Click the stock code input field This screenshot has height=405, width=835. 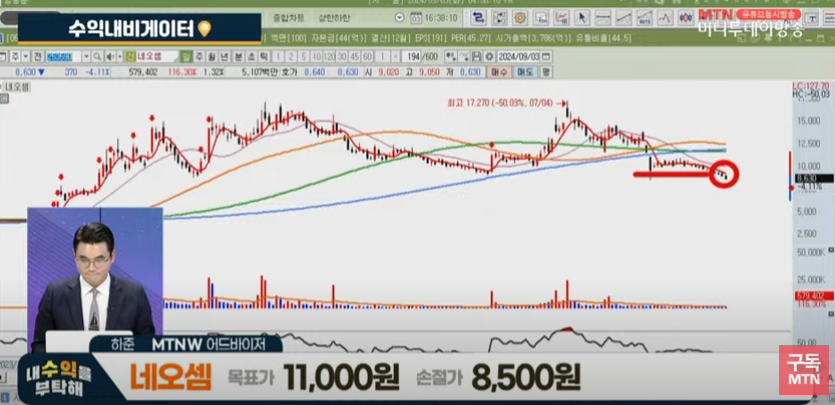(x=64, y=56)
